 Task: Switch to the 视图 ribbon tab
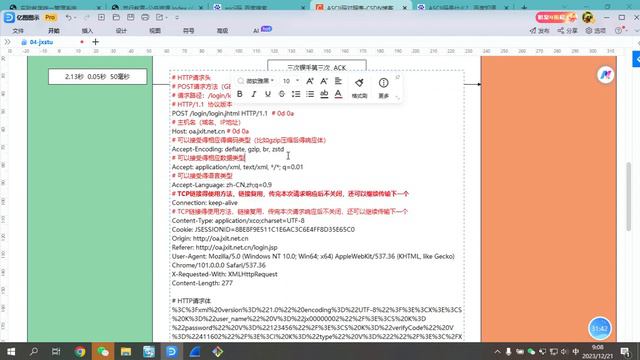click(x=155, y=31)
